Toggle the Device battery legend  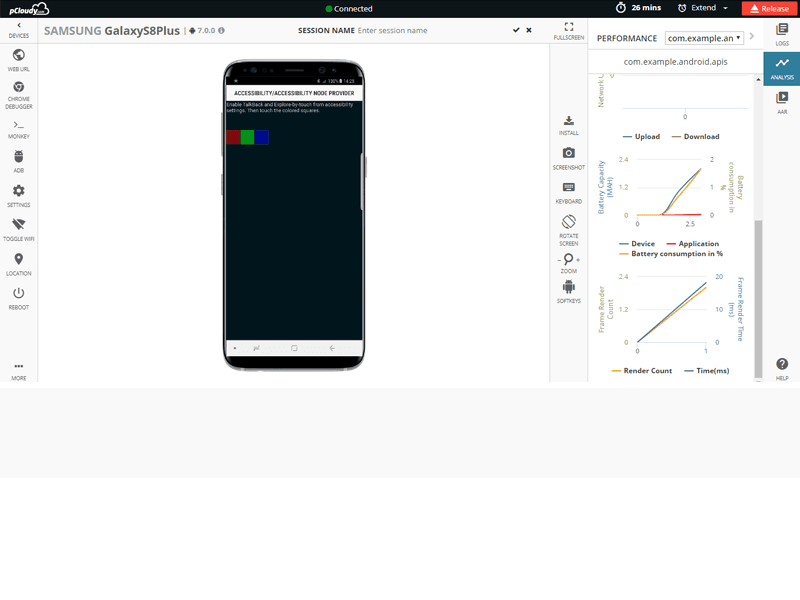[637, 244]
